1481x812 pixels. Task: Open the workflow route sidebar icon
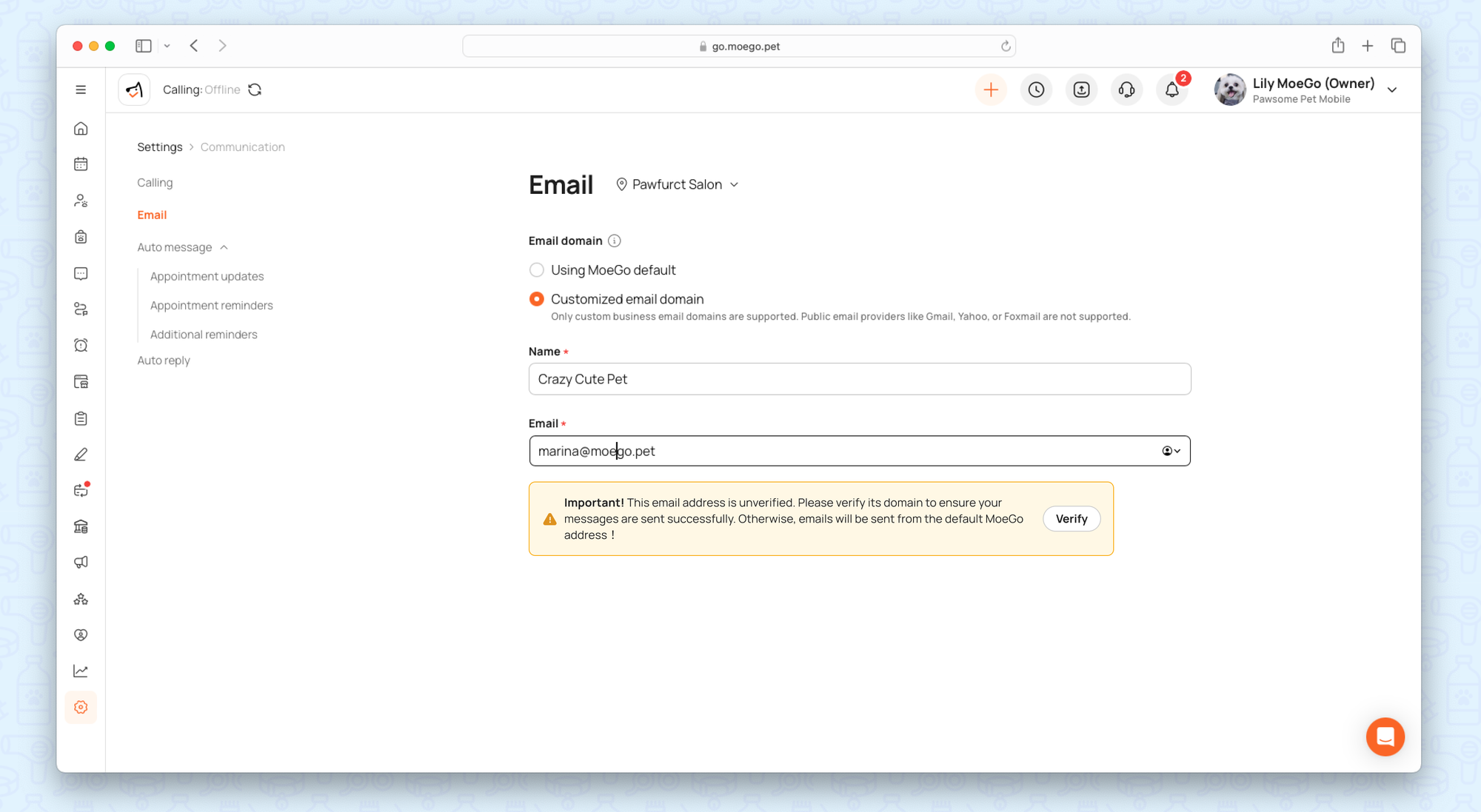coord(81,309)
